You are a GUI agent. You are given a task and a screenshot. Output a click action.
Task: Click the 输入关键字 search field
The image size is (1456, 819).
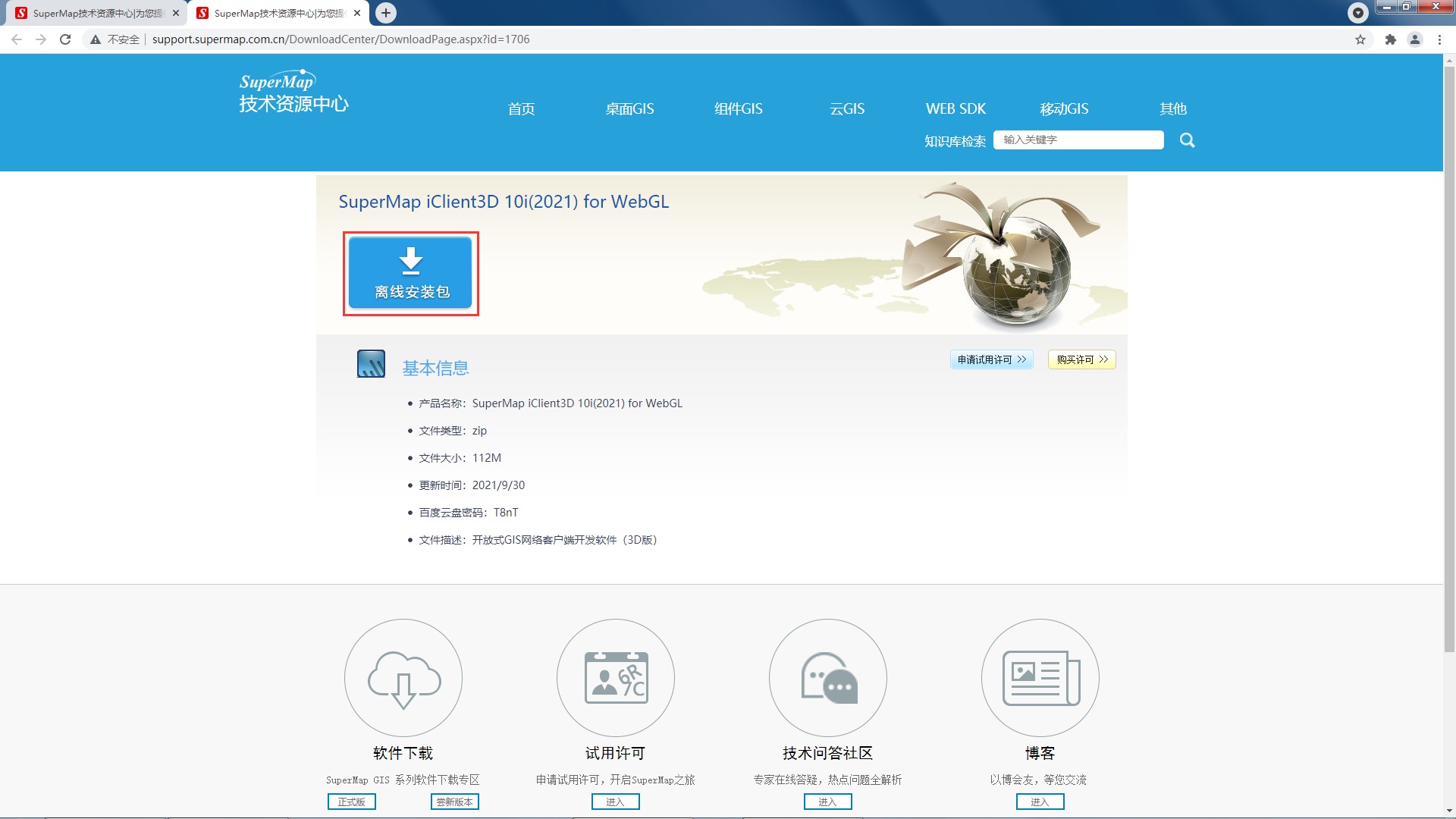tap(1078, 140)
